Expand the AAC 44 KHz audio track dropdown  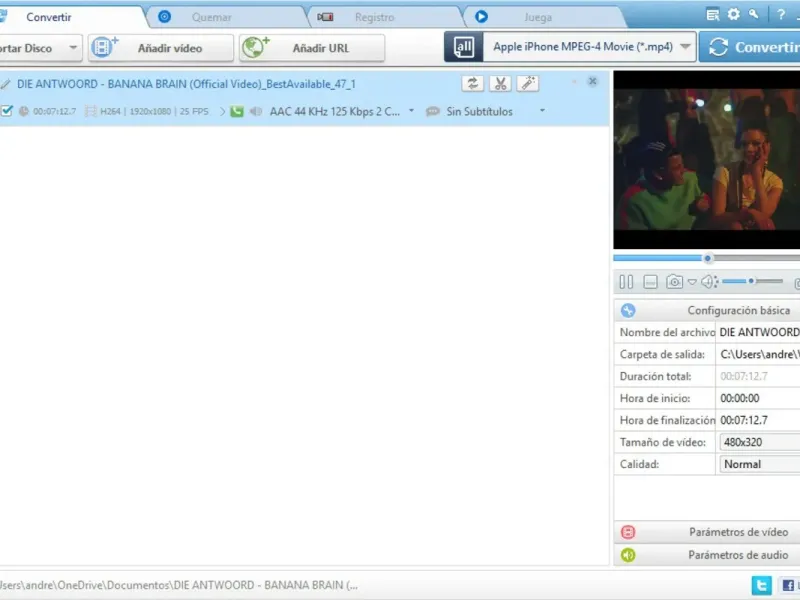point(411,111)
